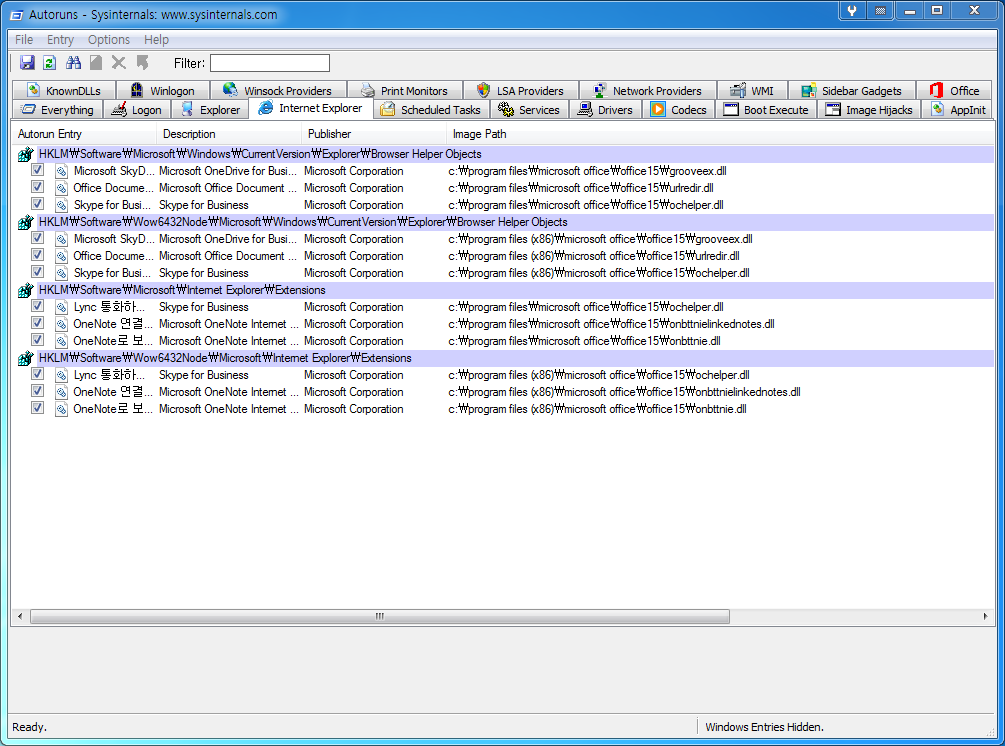The image size is (1005, 746).
Task: Click the Find binoculars icon
Action: [73, 63]
